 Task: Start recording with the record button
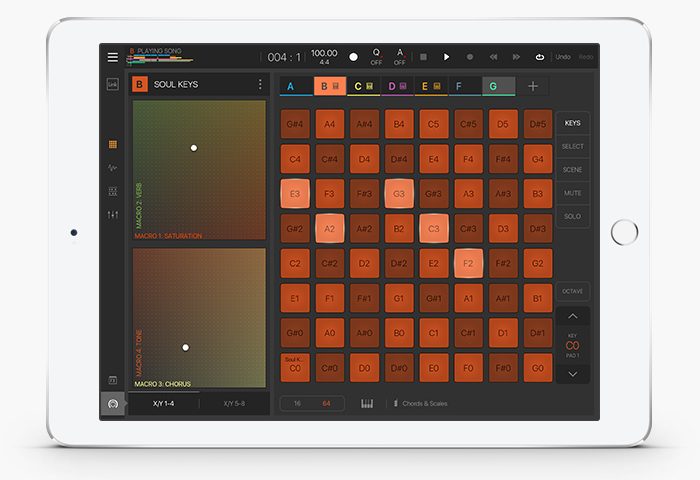[x=470, y=57]
